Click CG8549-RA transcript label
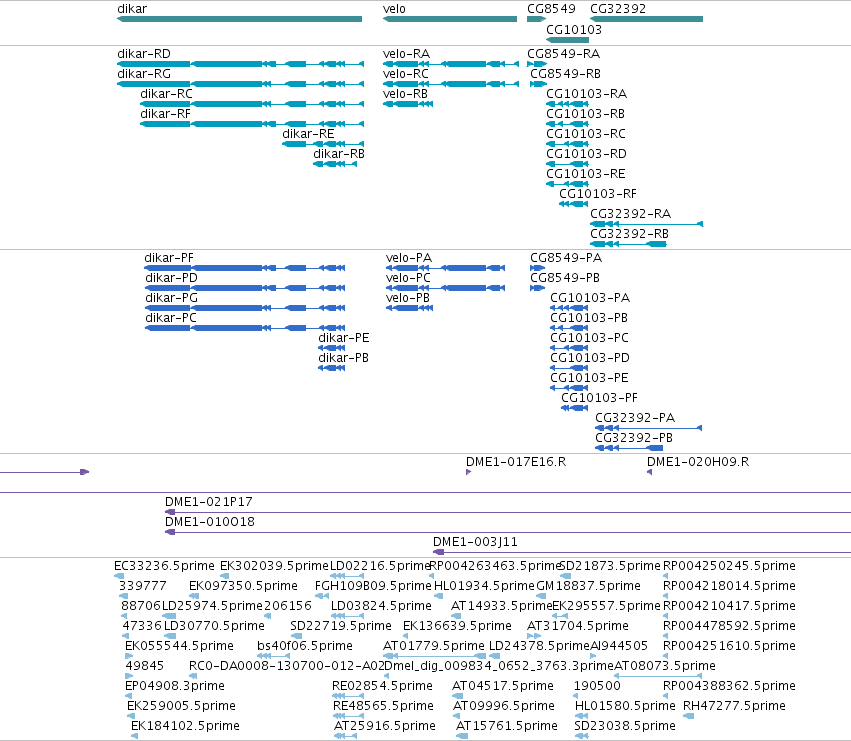 (563, 54)
